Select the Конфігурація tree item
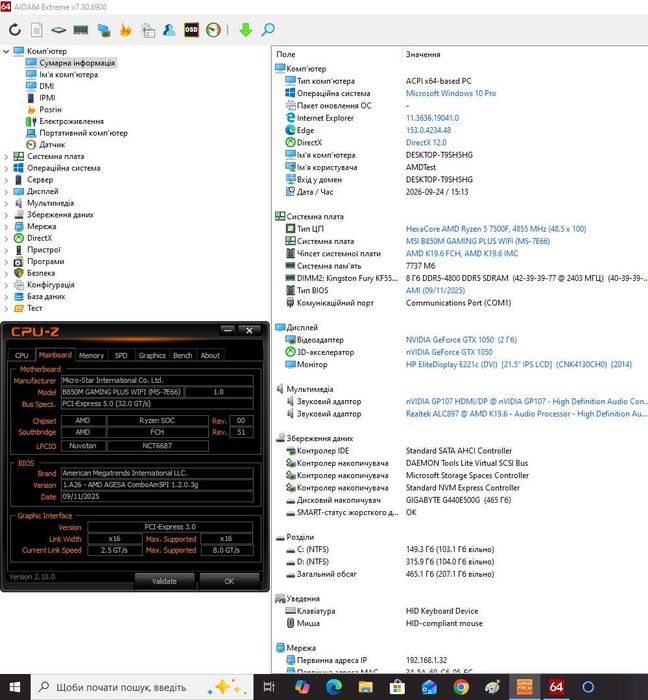The width and height of the screenshot is (648, 700). (x=50, y=284)
